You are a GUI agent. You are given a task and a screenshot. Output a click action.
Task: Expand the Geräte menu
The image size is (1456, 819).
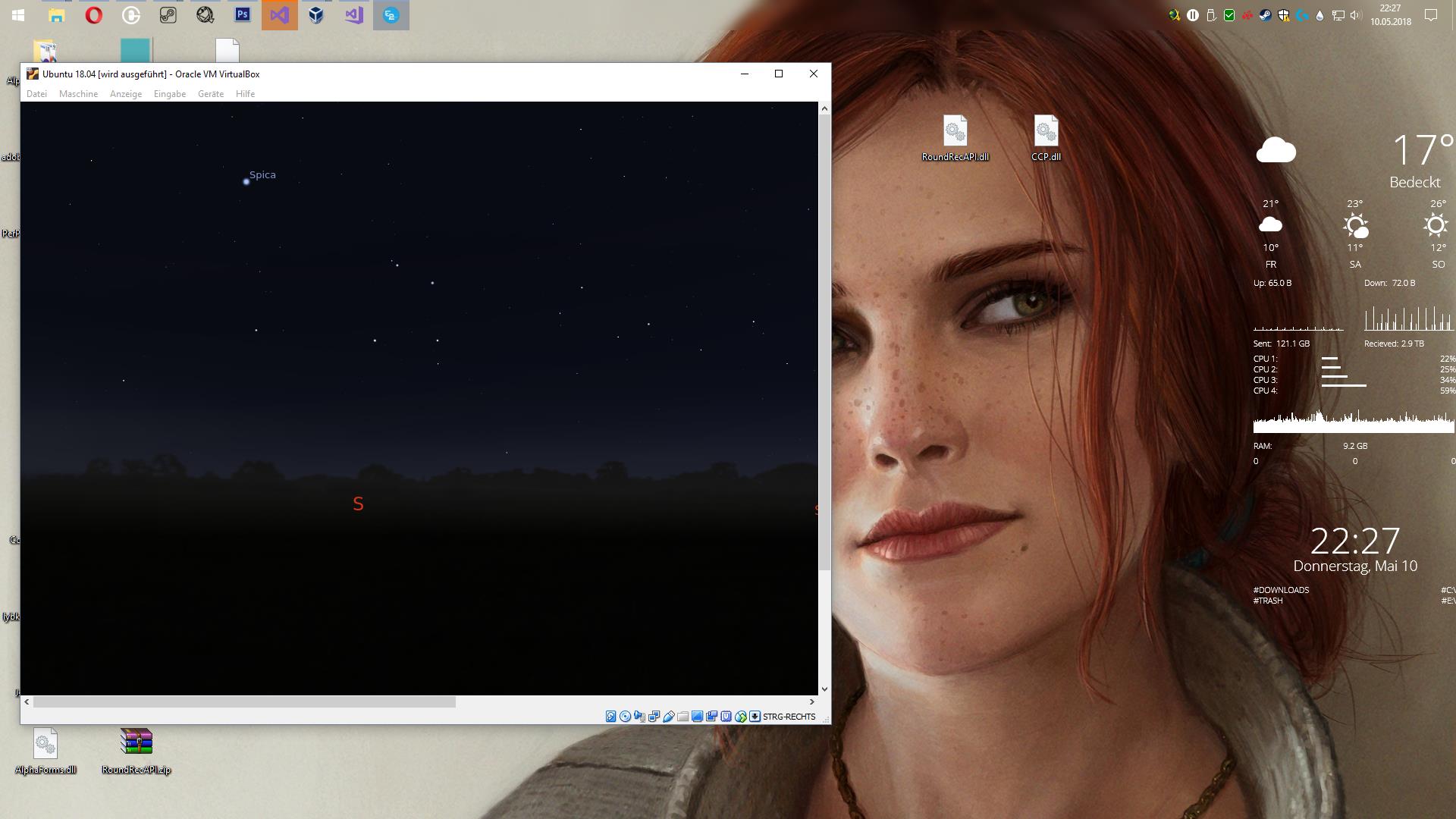click(211, 94)
